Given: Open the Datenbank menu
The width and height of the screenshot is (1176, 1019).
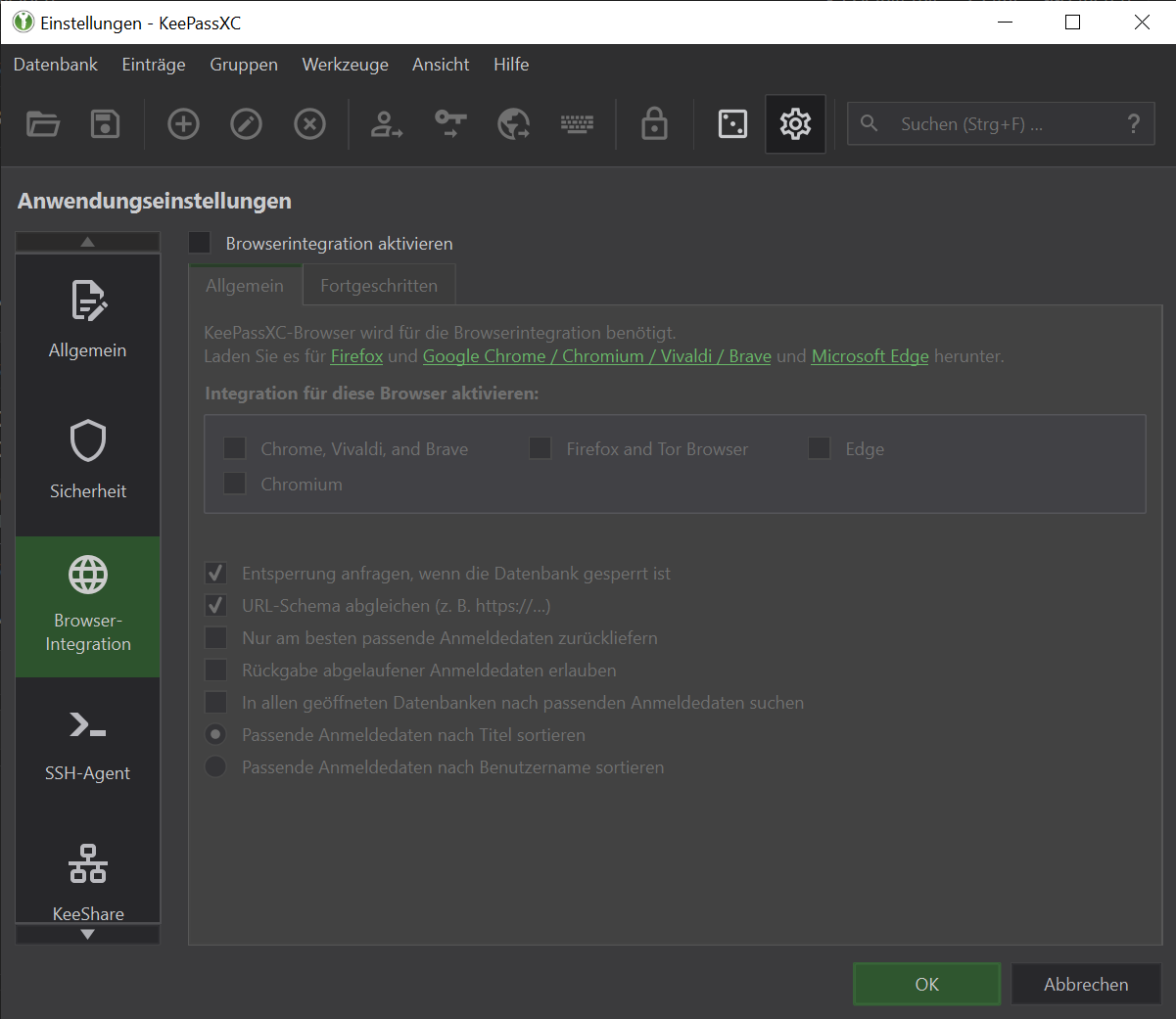Looking at the screenshot, I should click(56, 65).
